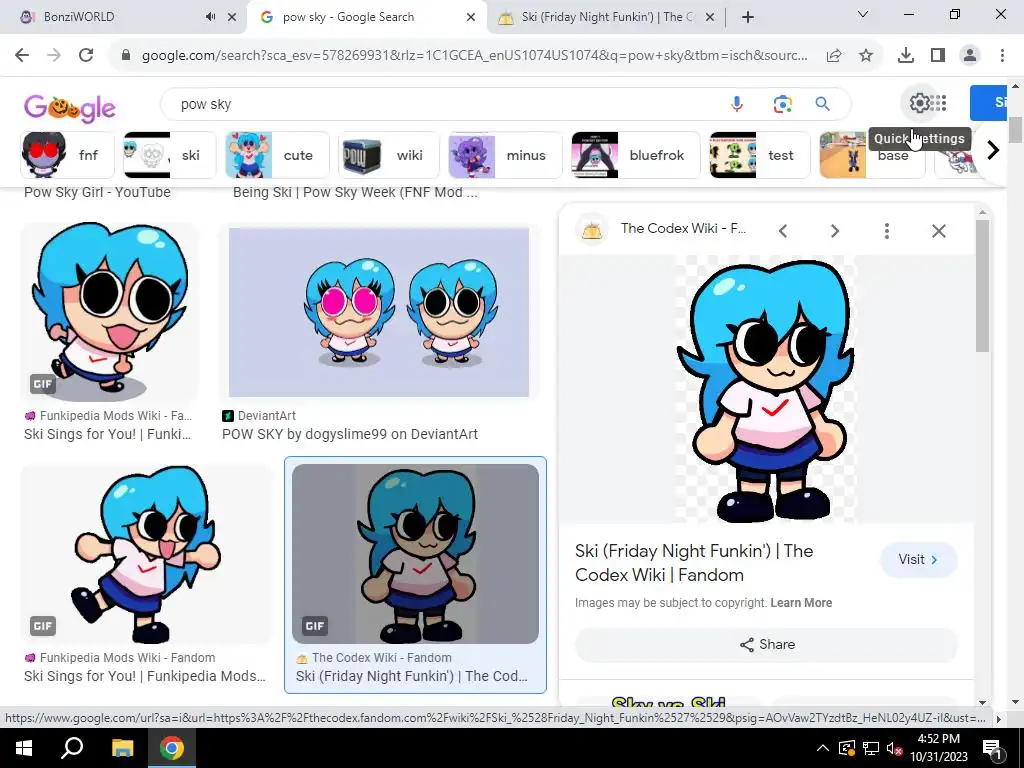1024x768 pixels.
Task: Open Windows taskbar search
Action: click(x=72, y=748)
